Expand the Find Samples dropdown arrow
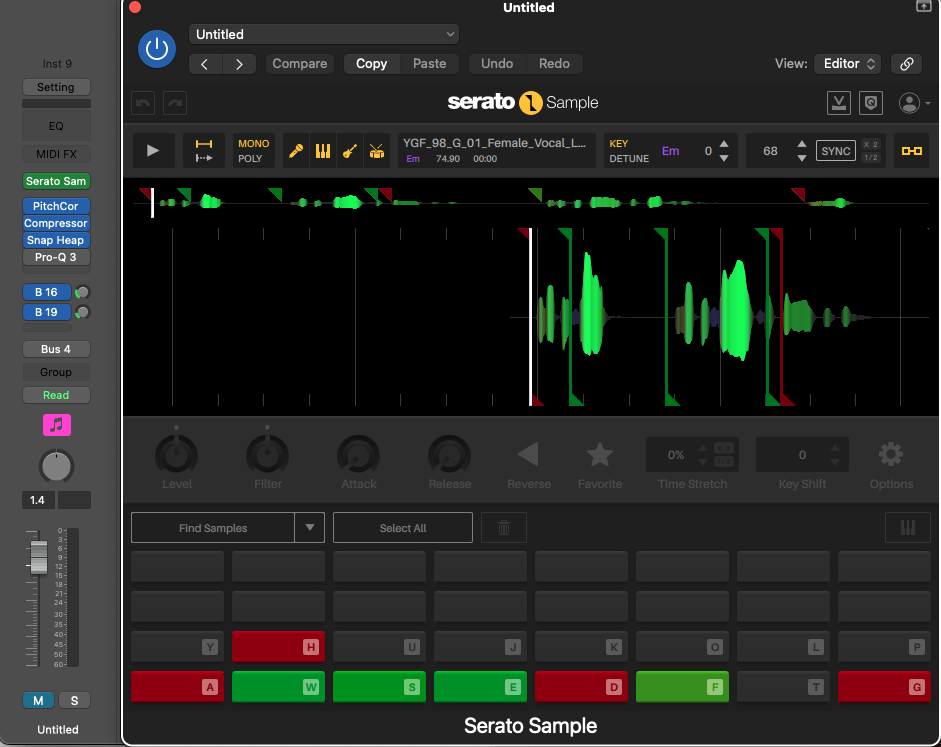Image resolution: width=941 pixels, height=747 pixels. [x=310, y=528]
